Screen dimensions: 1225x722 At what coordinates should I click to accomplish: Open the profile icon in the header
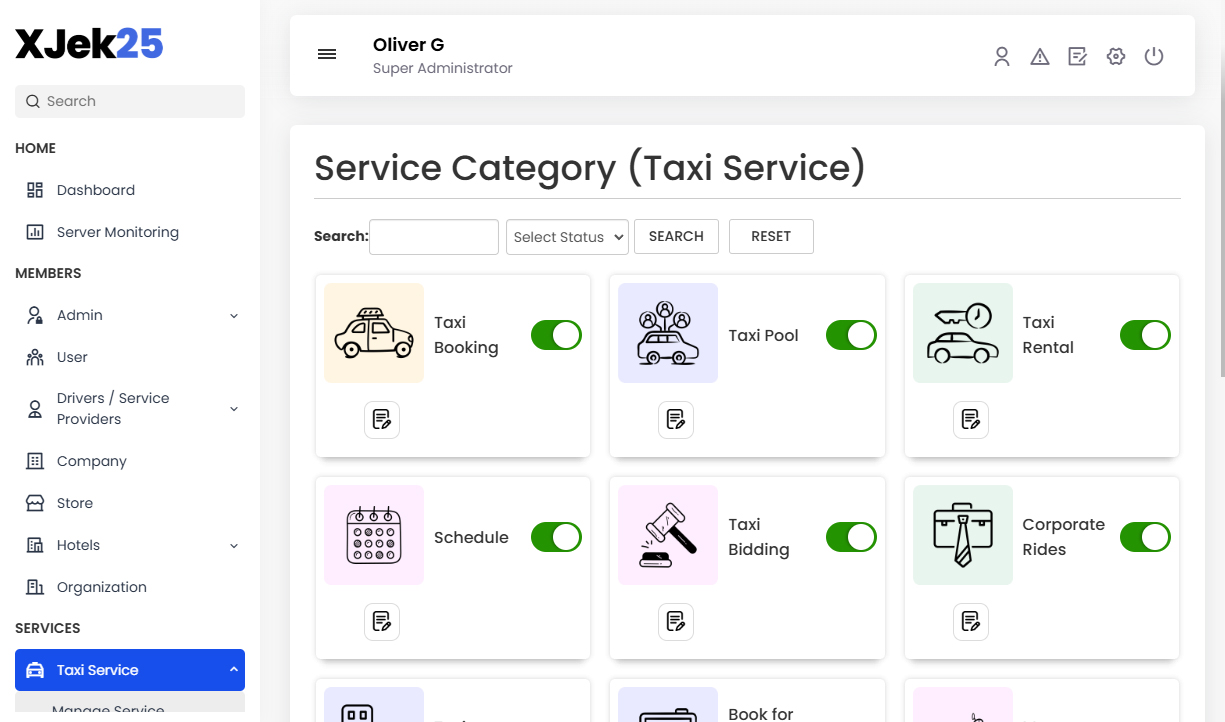pos(1002,56)
